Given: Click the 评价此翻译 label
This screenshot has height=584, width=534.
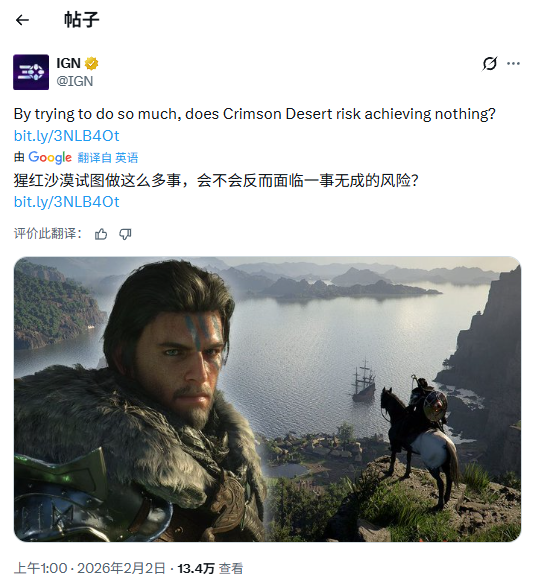Looking at the screenshot, I should click(x=48, y=234).
